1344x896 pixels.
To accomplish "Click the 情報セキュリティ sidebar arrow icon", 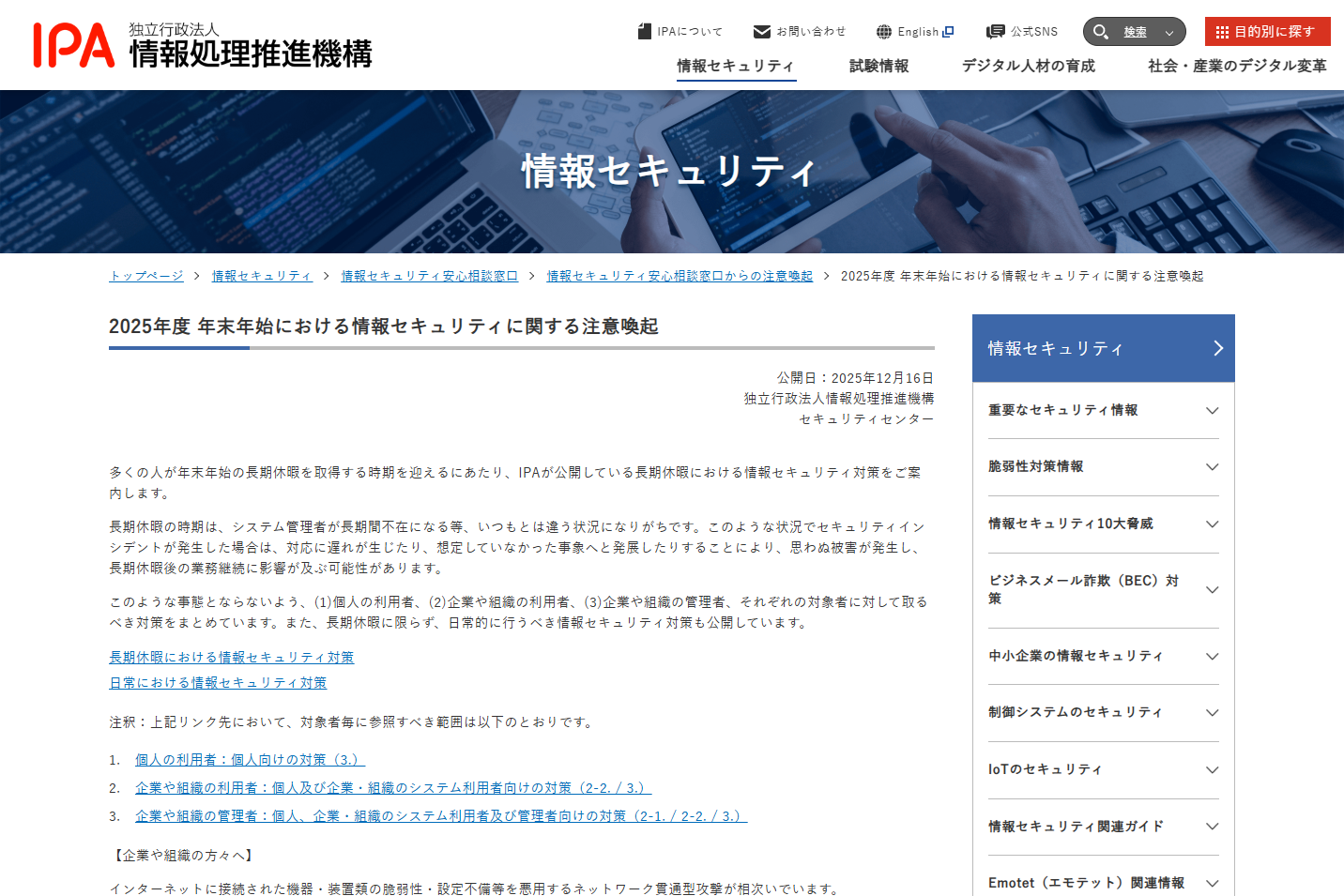I will click(1219, 348).
